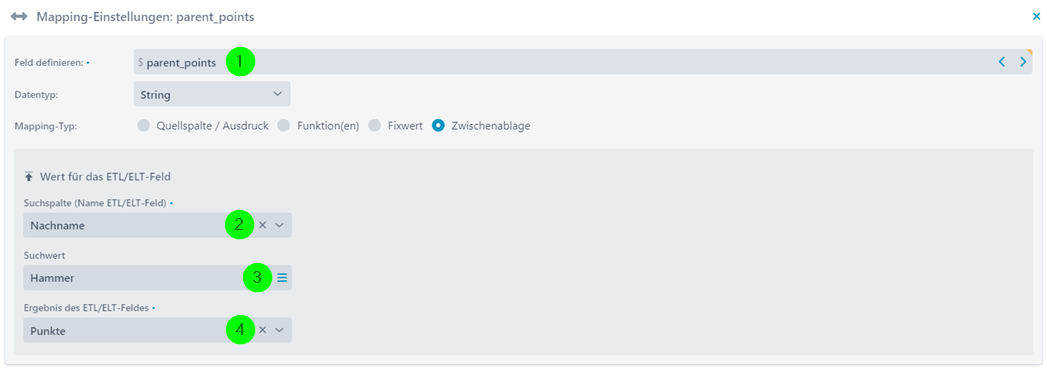This screenshot has height=369, width=1047.
Task: Close the Mapping-Einstellungen dialog
Action: point(1036,17)
